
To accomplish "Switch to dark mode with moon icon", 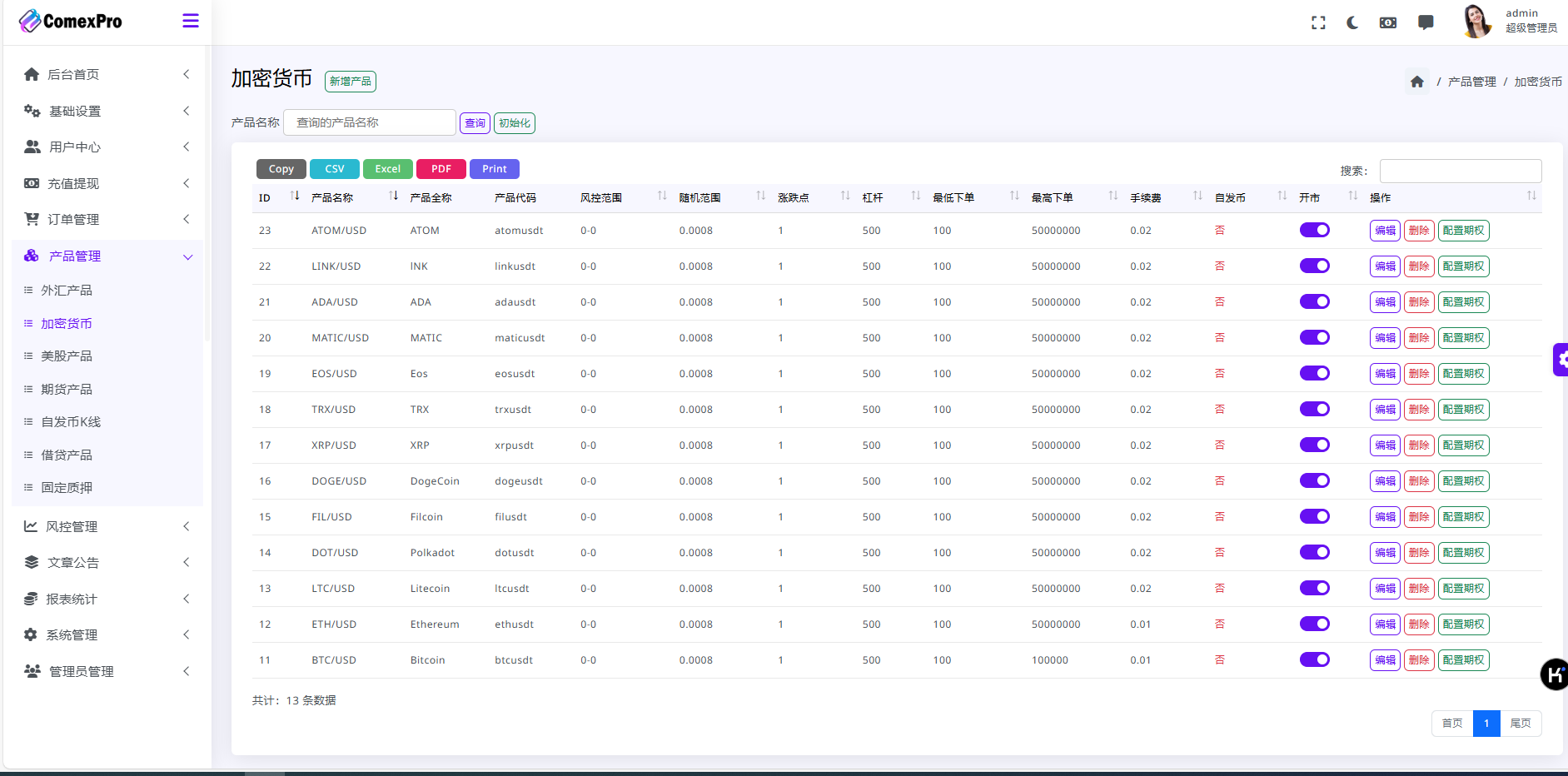I will 1352,22.
